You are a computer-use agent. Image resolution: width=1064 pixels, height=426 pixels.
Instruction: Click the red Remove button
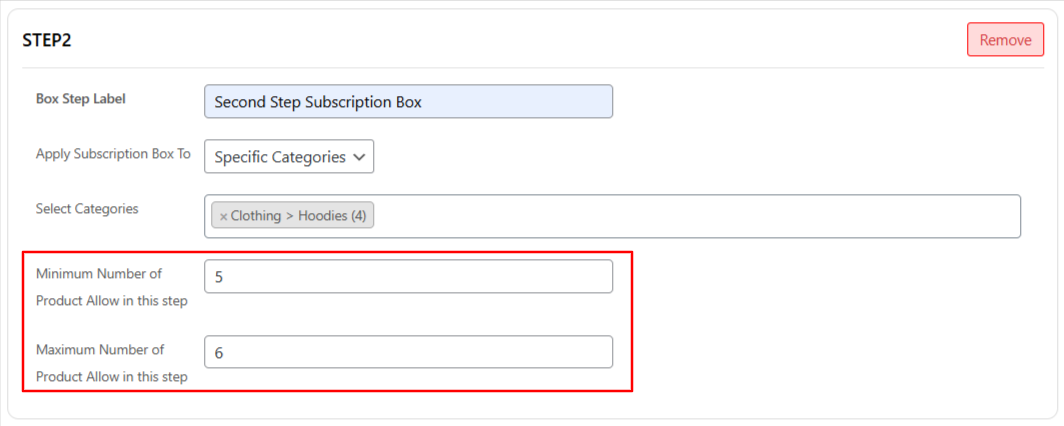1005,40
